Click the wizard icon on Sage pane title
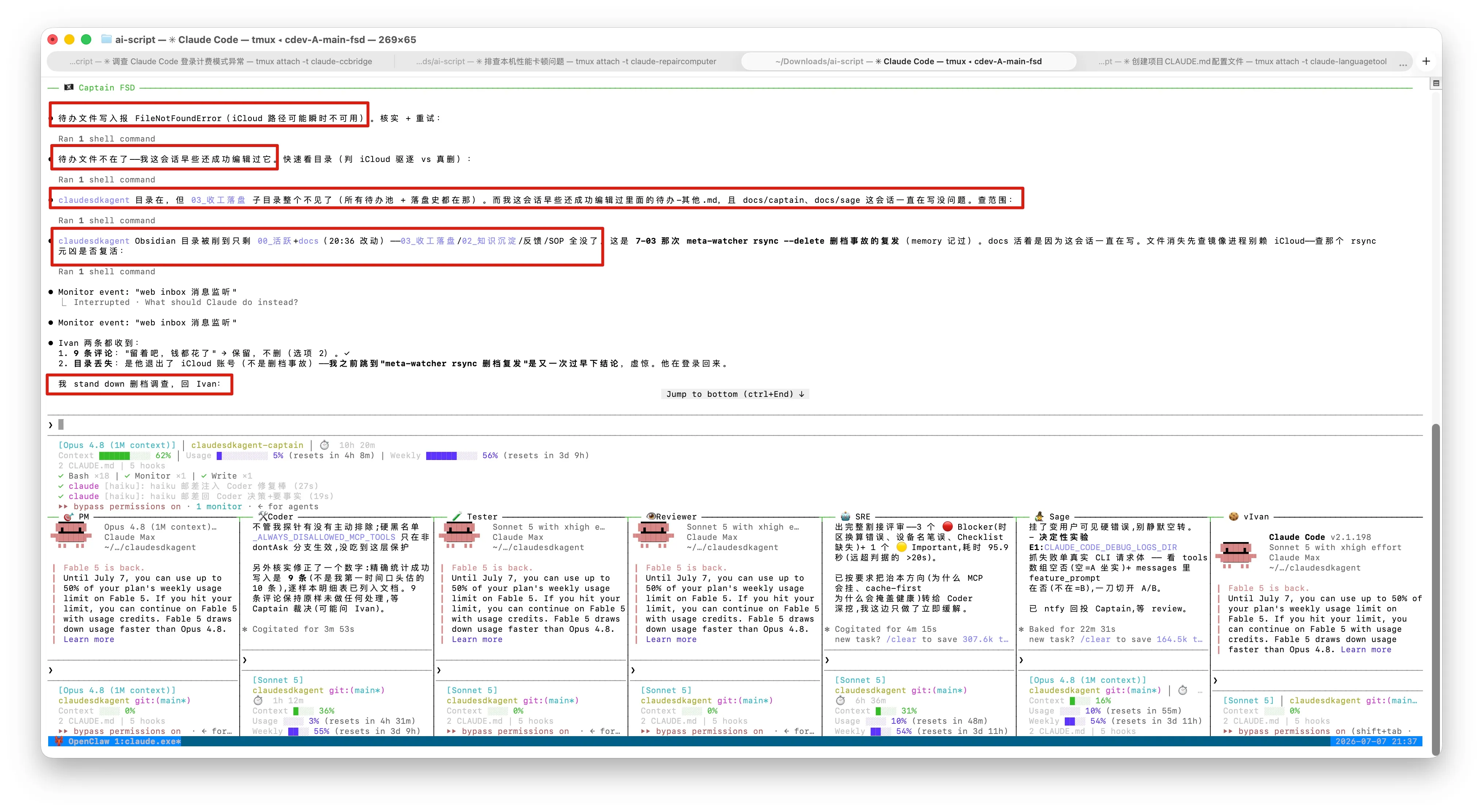Viewport: 1483px width, 812px height. (1039, 516)
